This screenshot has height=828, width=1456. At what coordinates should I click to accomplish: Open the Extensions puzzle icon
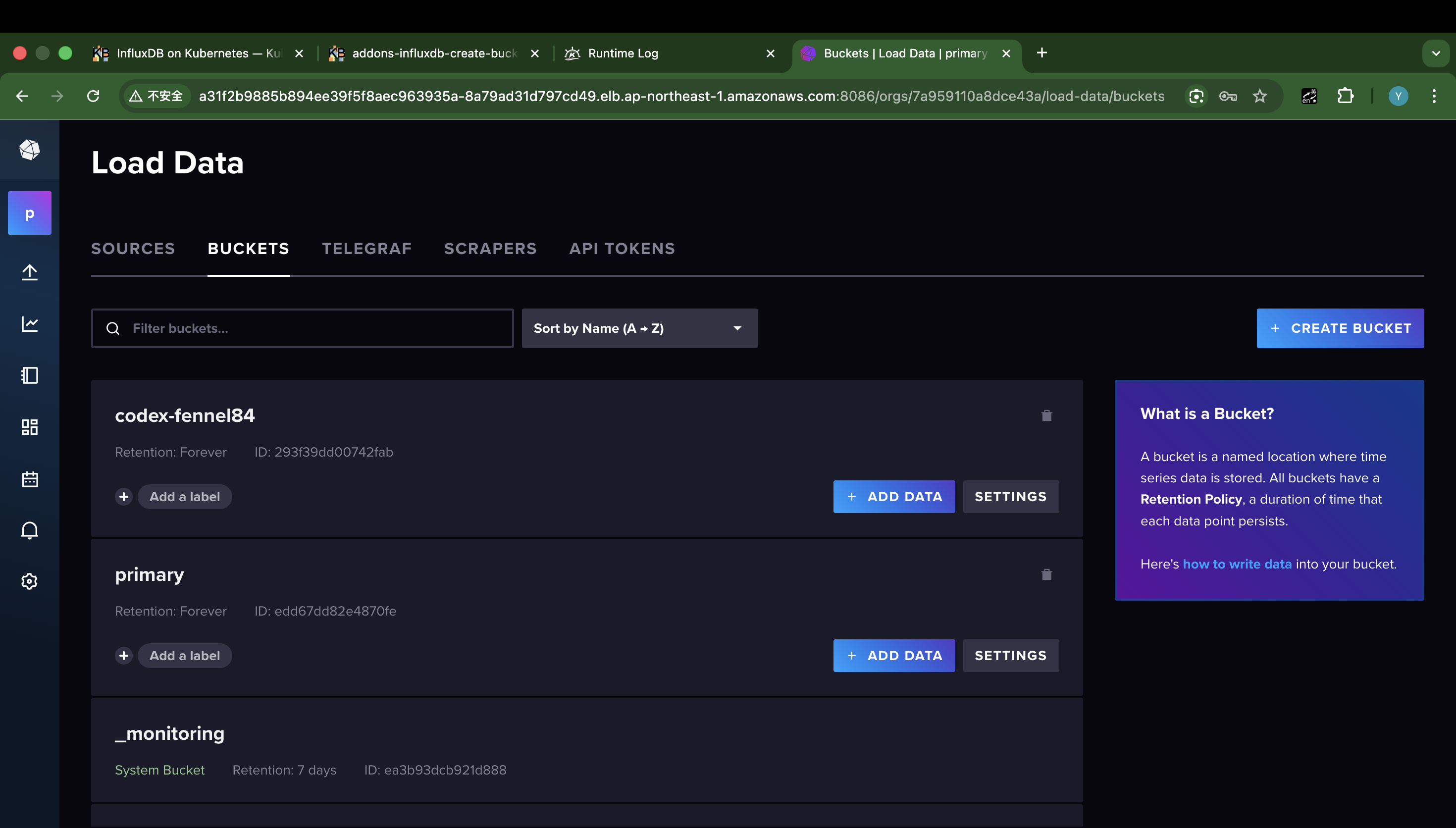pyautogui.click(x=1345, y=96)
